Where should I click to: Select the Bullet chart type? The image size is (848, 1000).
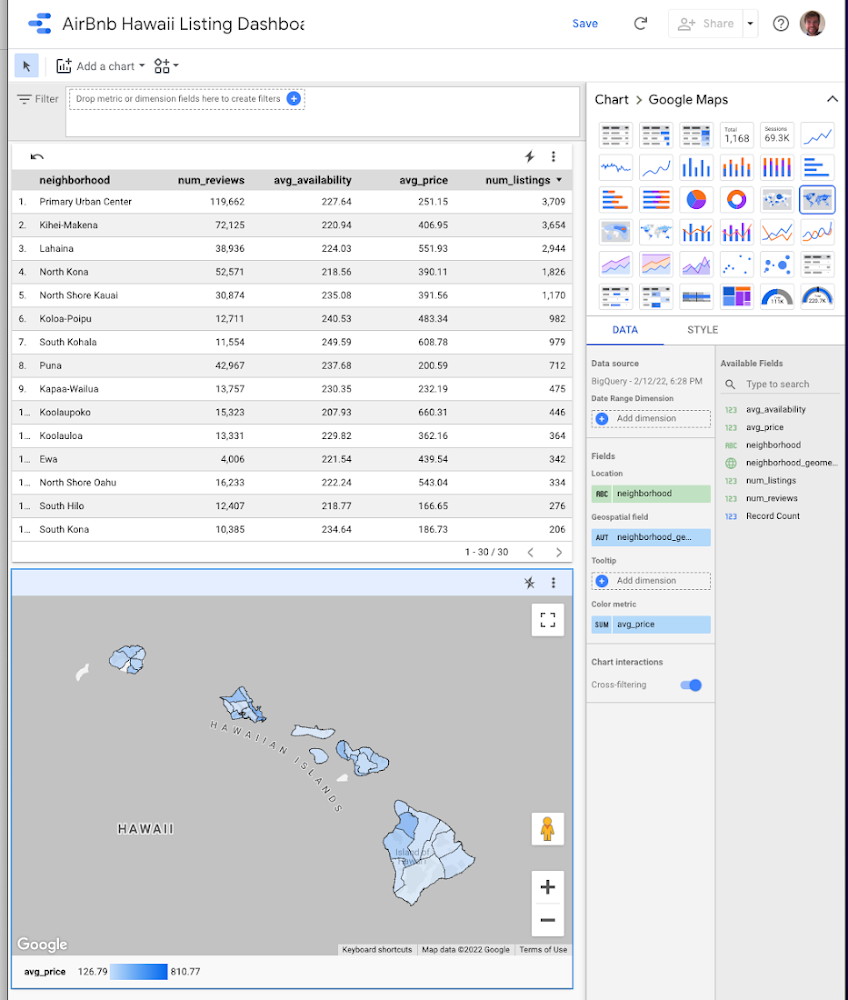coord(696,297)
